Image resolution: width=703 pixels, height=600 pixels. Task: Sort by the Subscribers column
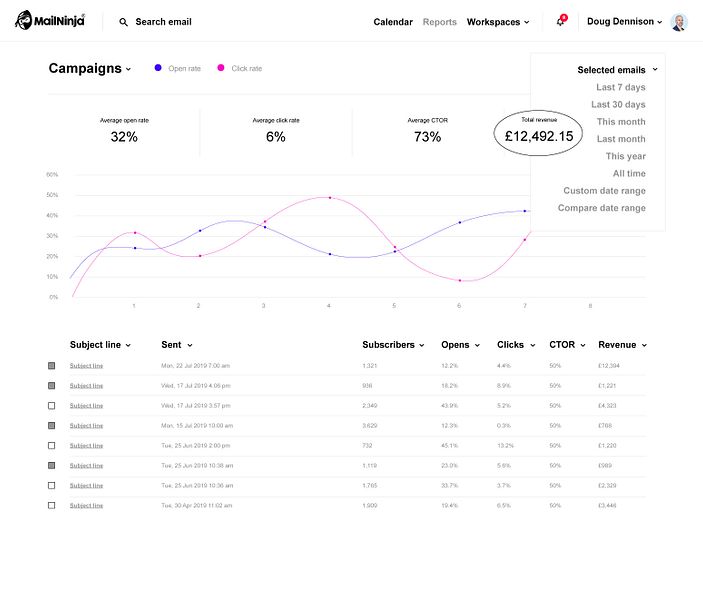[x=393, y=345]
